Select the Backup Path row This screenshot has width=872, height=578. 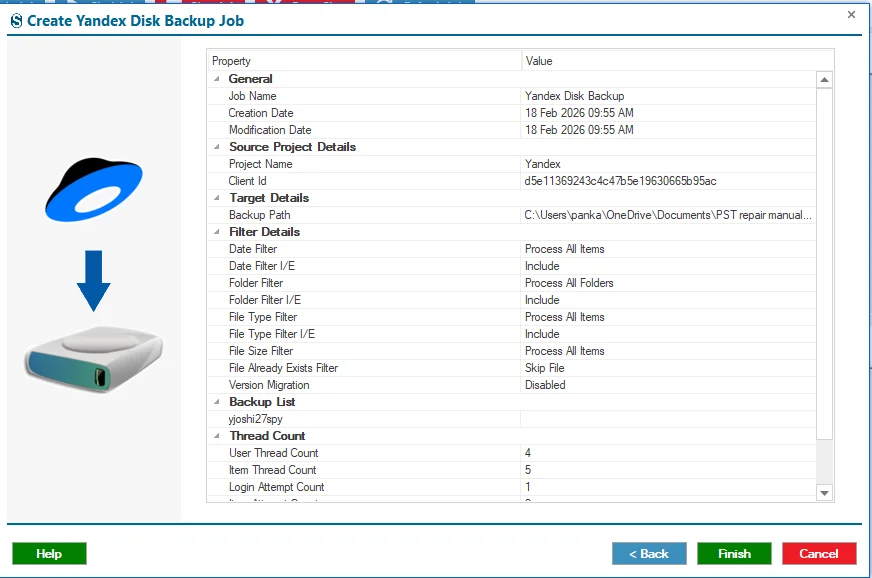pos(512,215)
